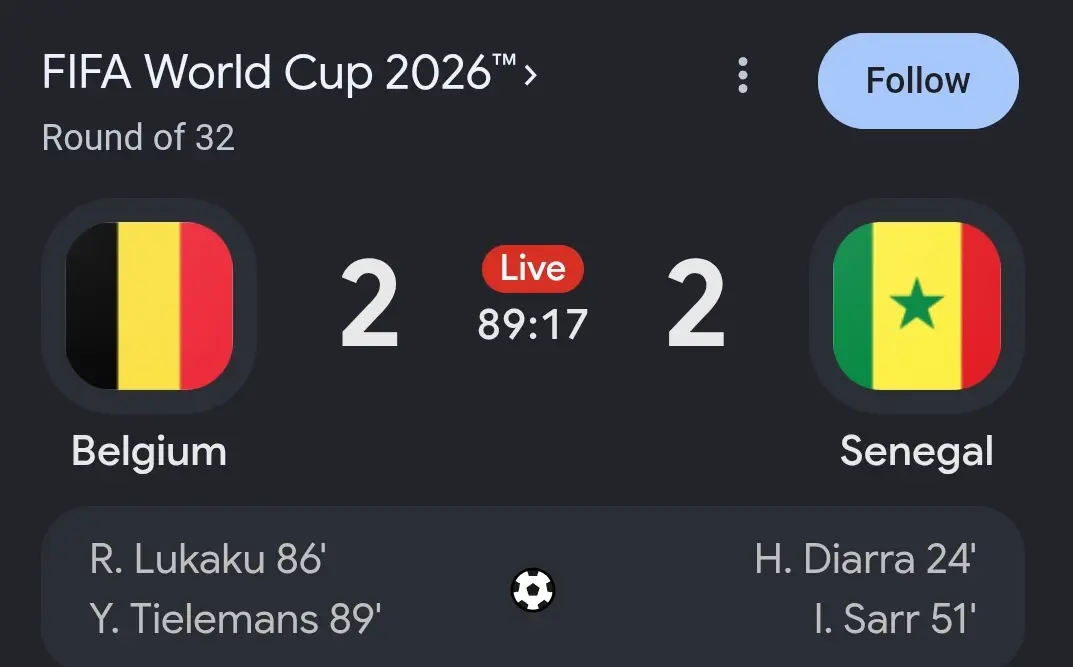Click the Belgium flag icon
Screen dimensions: 1073x667
(149, 306)
